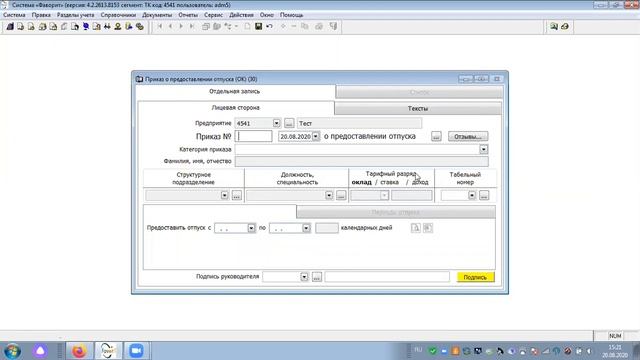Expand the Табельный номер dropdown
This screenshot has width=640, height=360.
(472, 196)
